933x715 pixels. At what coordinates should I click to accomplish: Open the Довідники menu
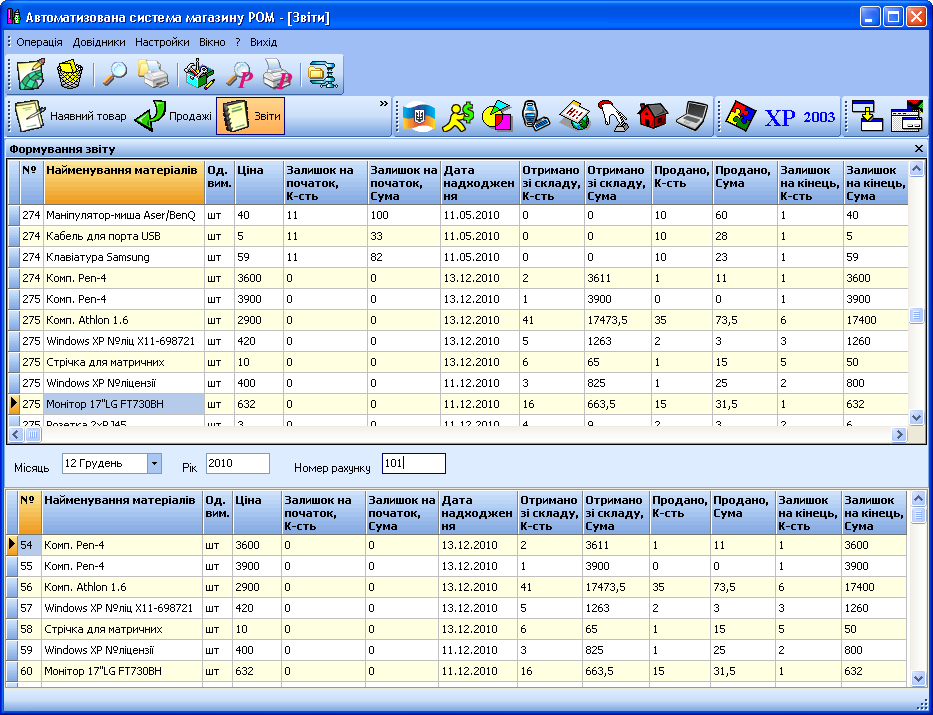click(x=99, y=42)
